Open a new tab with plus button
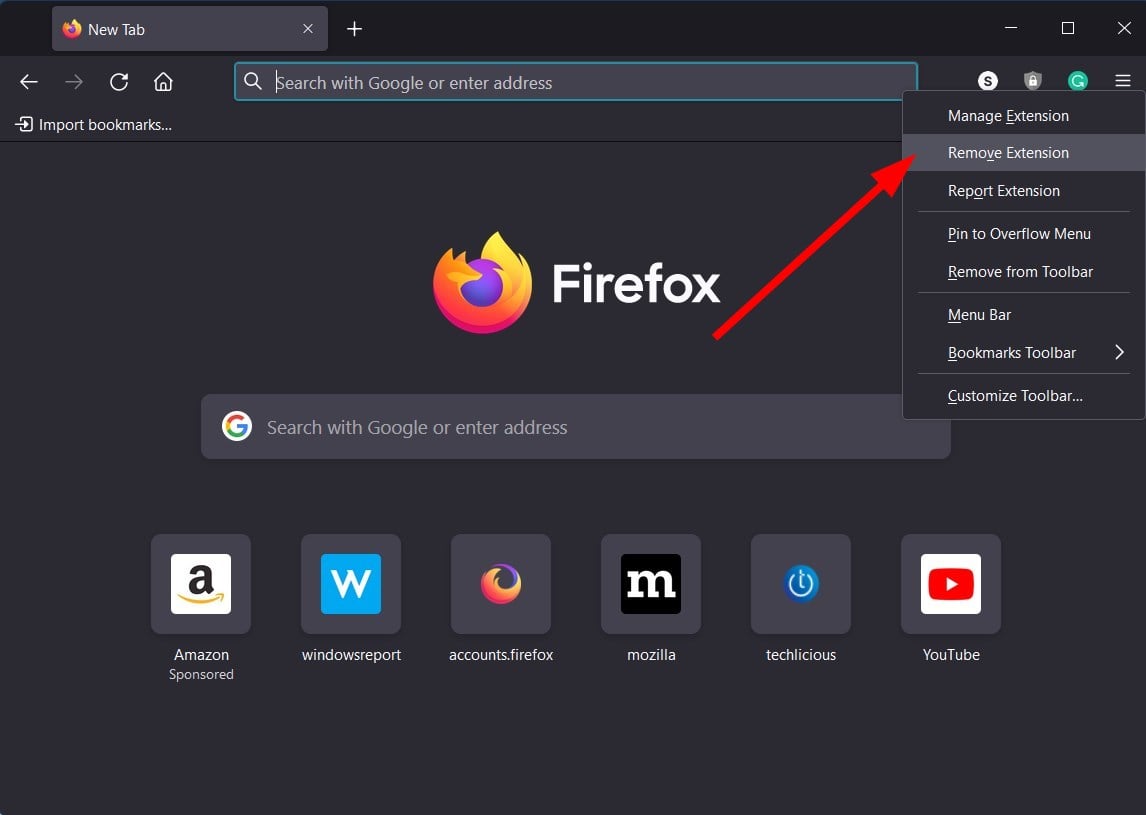This screenshot has width=1146, height=815. (x=354, y=29)
